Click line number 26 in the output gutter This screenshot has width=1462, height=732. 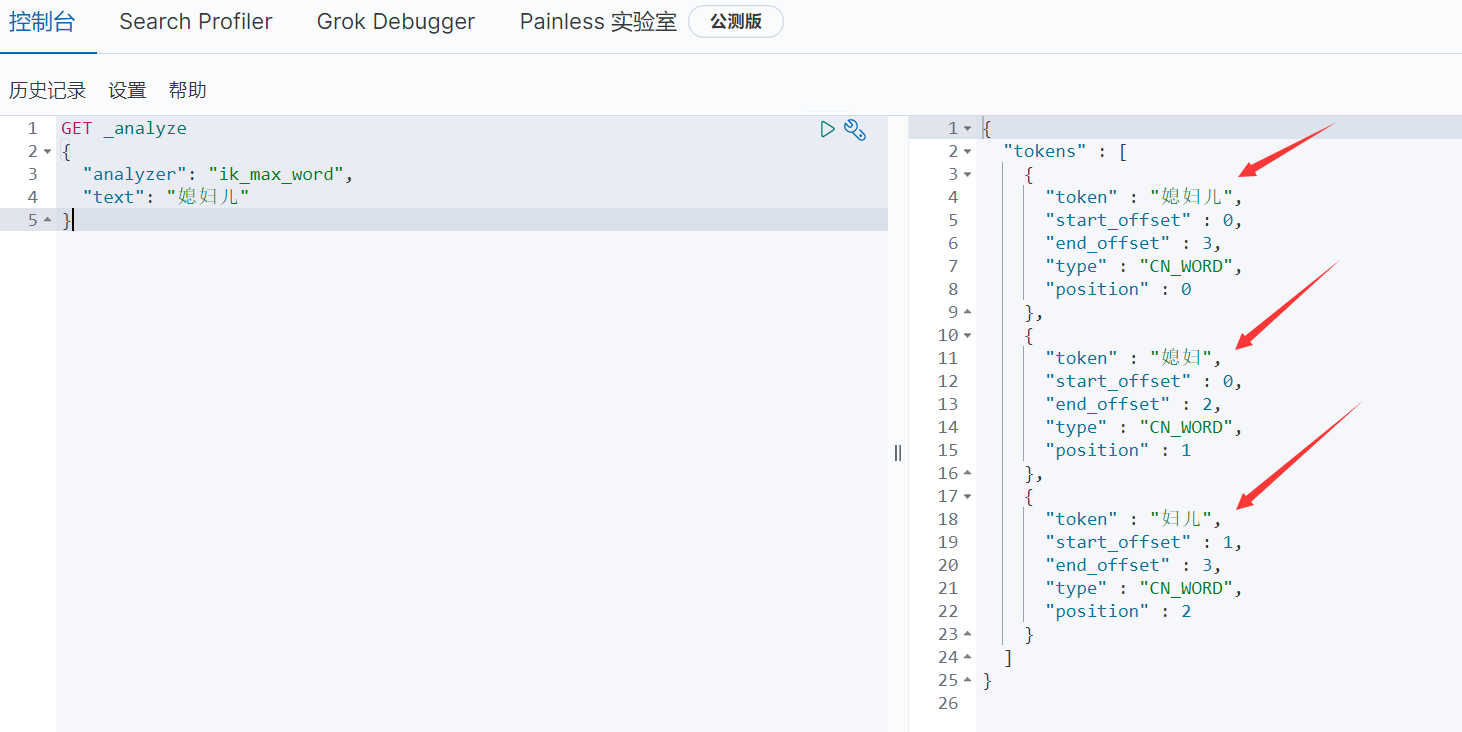(x=948, y=703)
